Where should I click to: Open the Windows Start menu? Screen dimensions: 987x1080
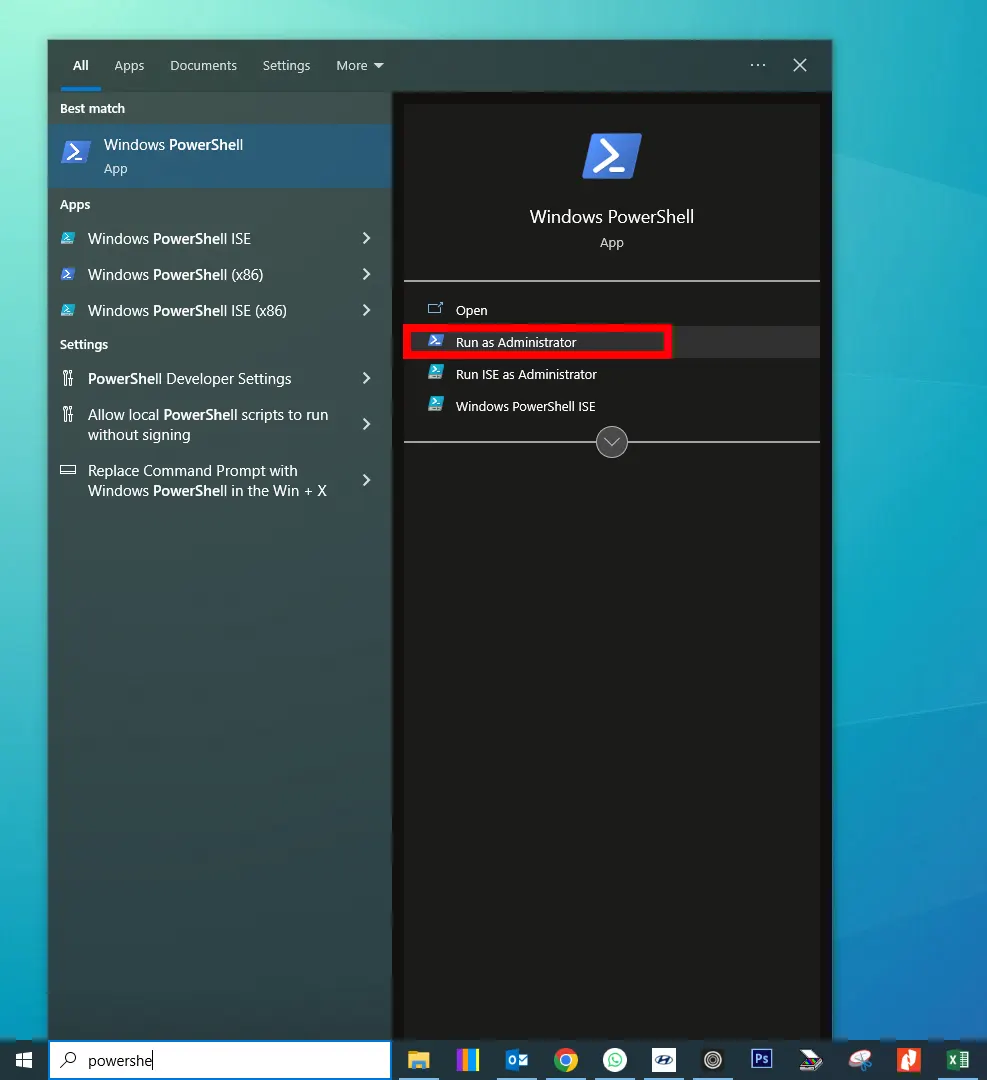point(23,1060)
